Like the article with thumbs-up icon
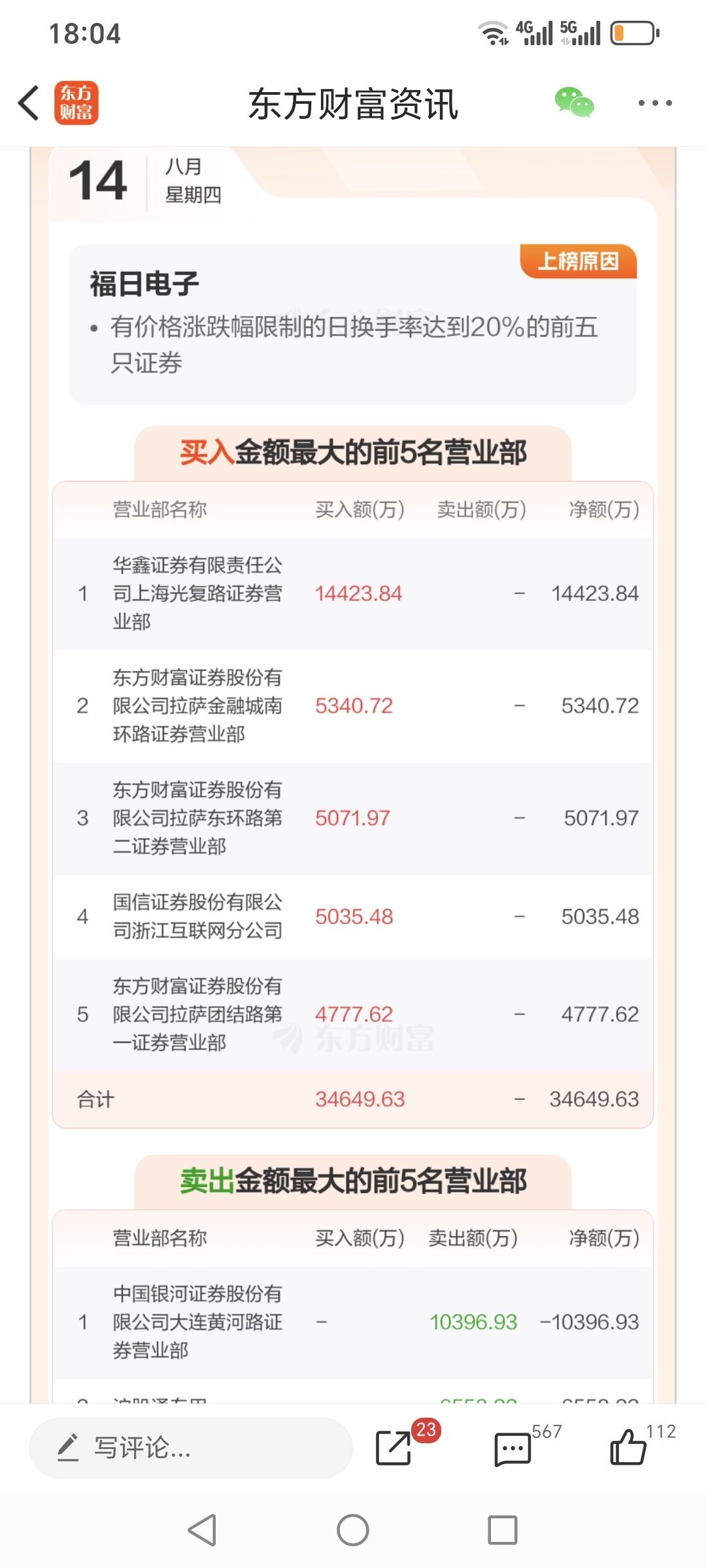 click(628, 1446)
